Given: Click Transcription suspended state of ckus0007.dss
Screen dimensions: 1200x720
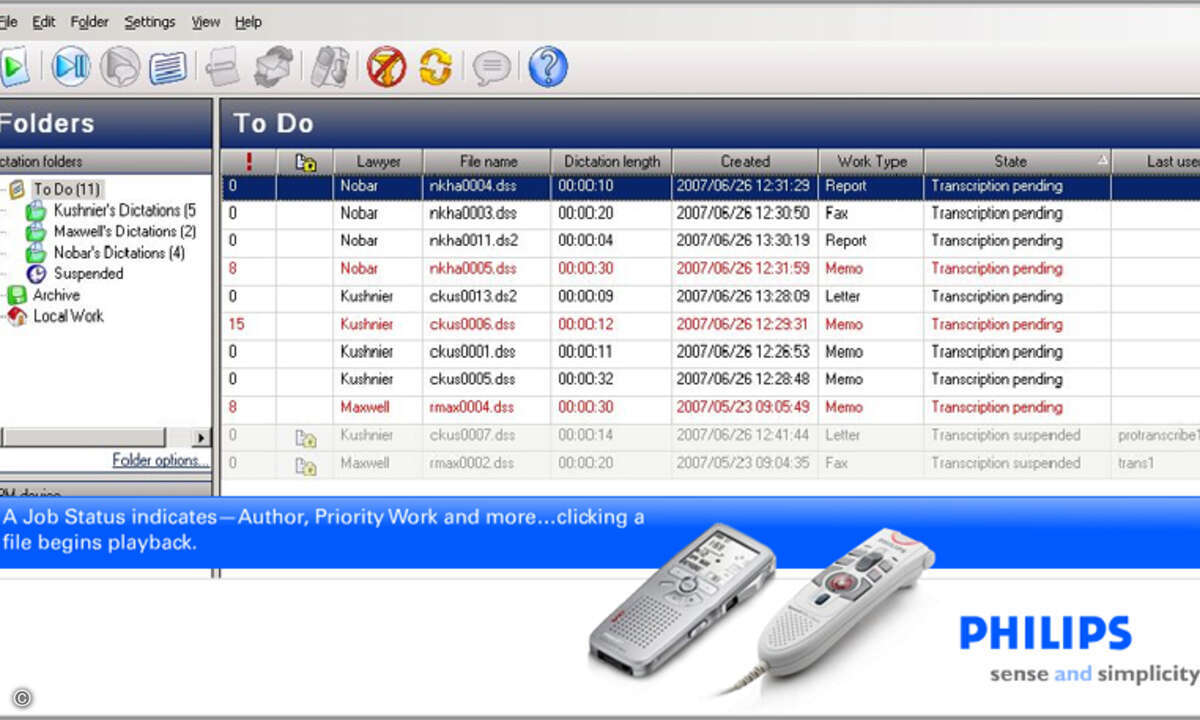Looking at the screenshot, I should [1006, 435].
